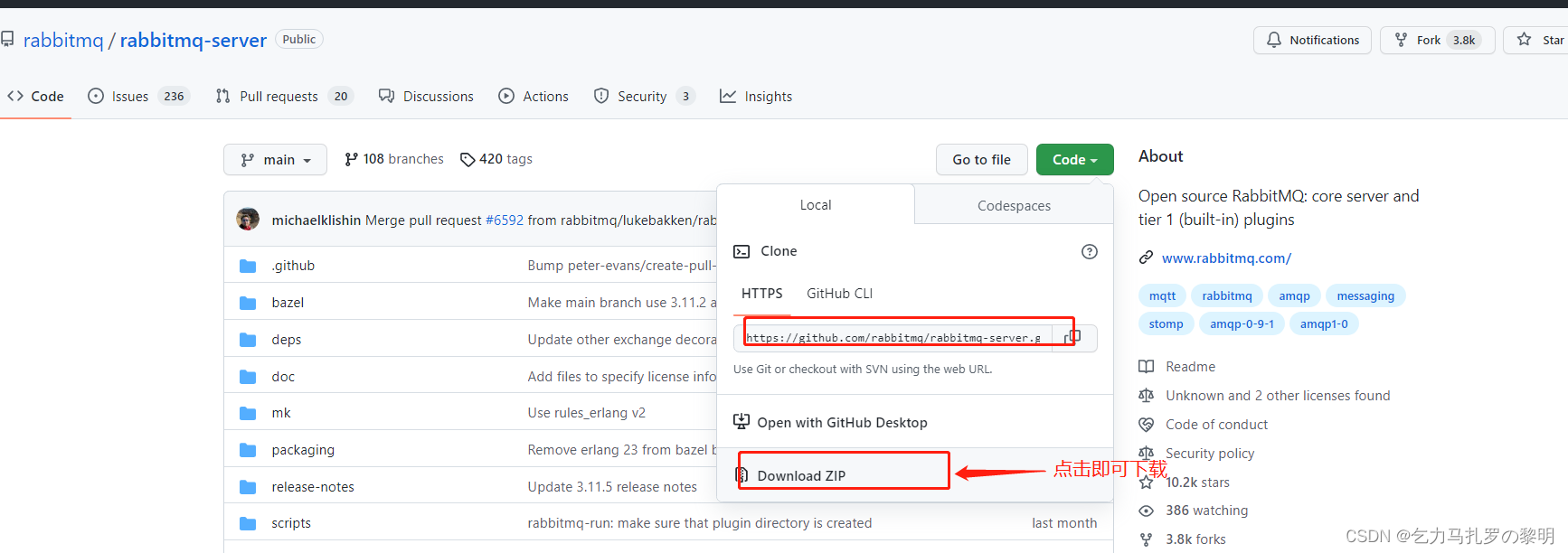Screen dimensions: 1568x553
Task: Visit www.rabbitmq.com link
Action: pyautogui.click(x=1226, y=258)
